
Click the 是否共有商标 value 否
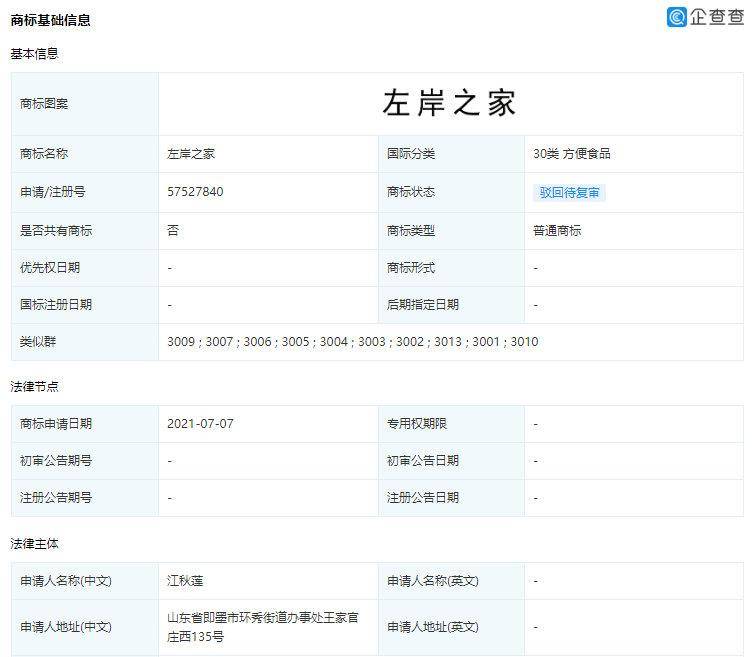(173, 231)
